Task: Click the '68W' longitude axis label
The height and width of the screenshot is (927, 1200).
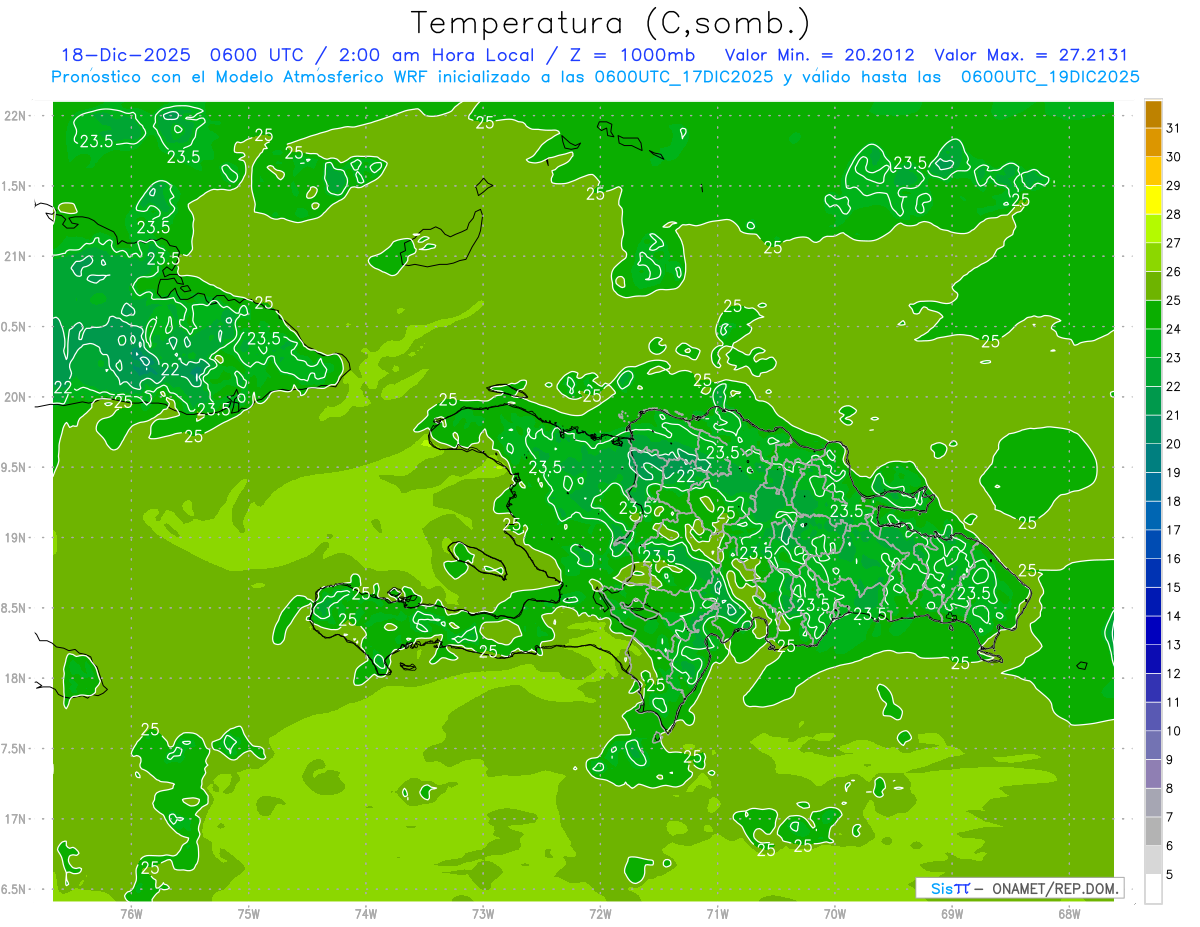Action: coord(1069,913)
